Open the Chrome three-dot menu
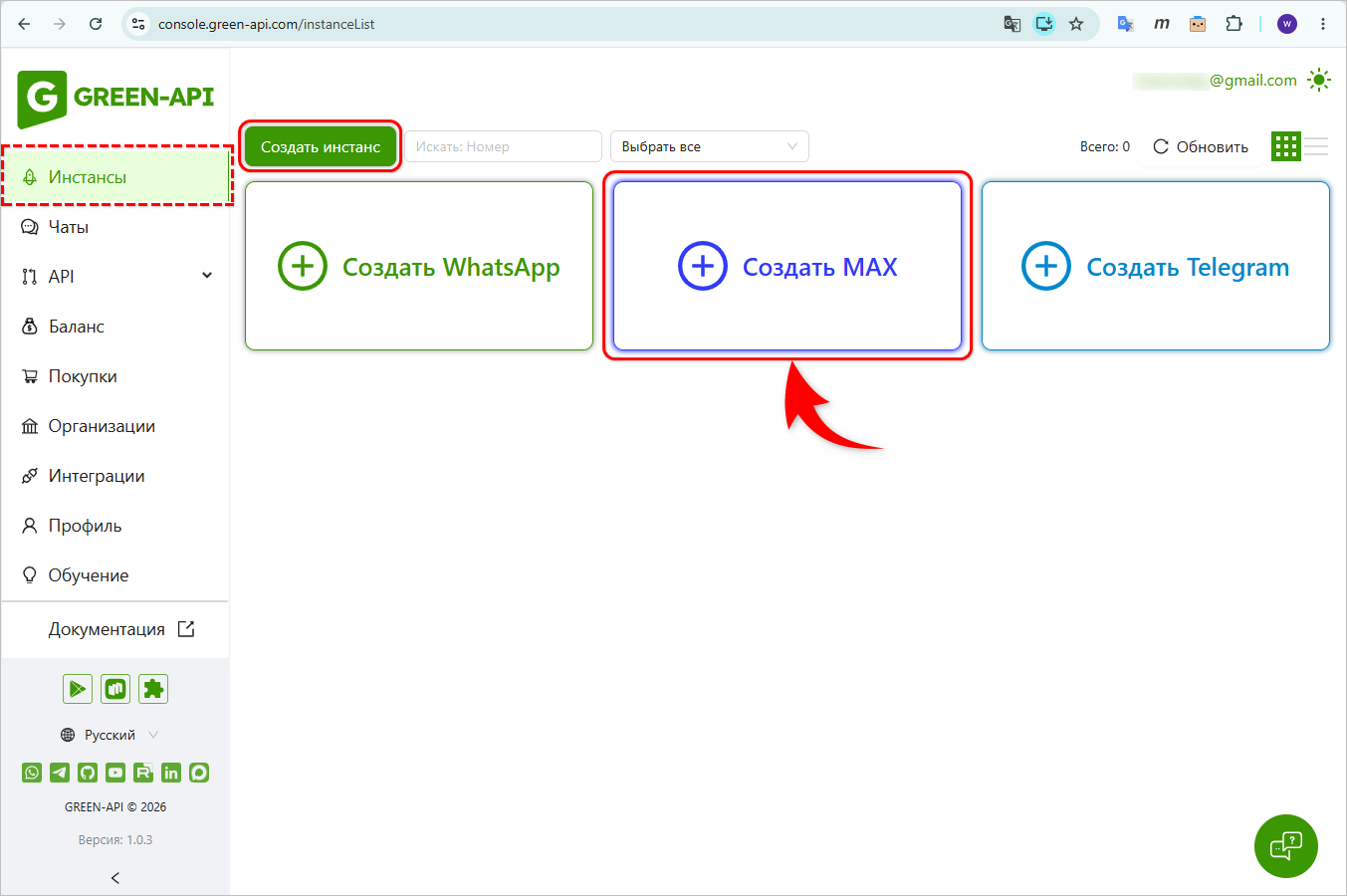1347x896 pixels. [1323, 24]
